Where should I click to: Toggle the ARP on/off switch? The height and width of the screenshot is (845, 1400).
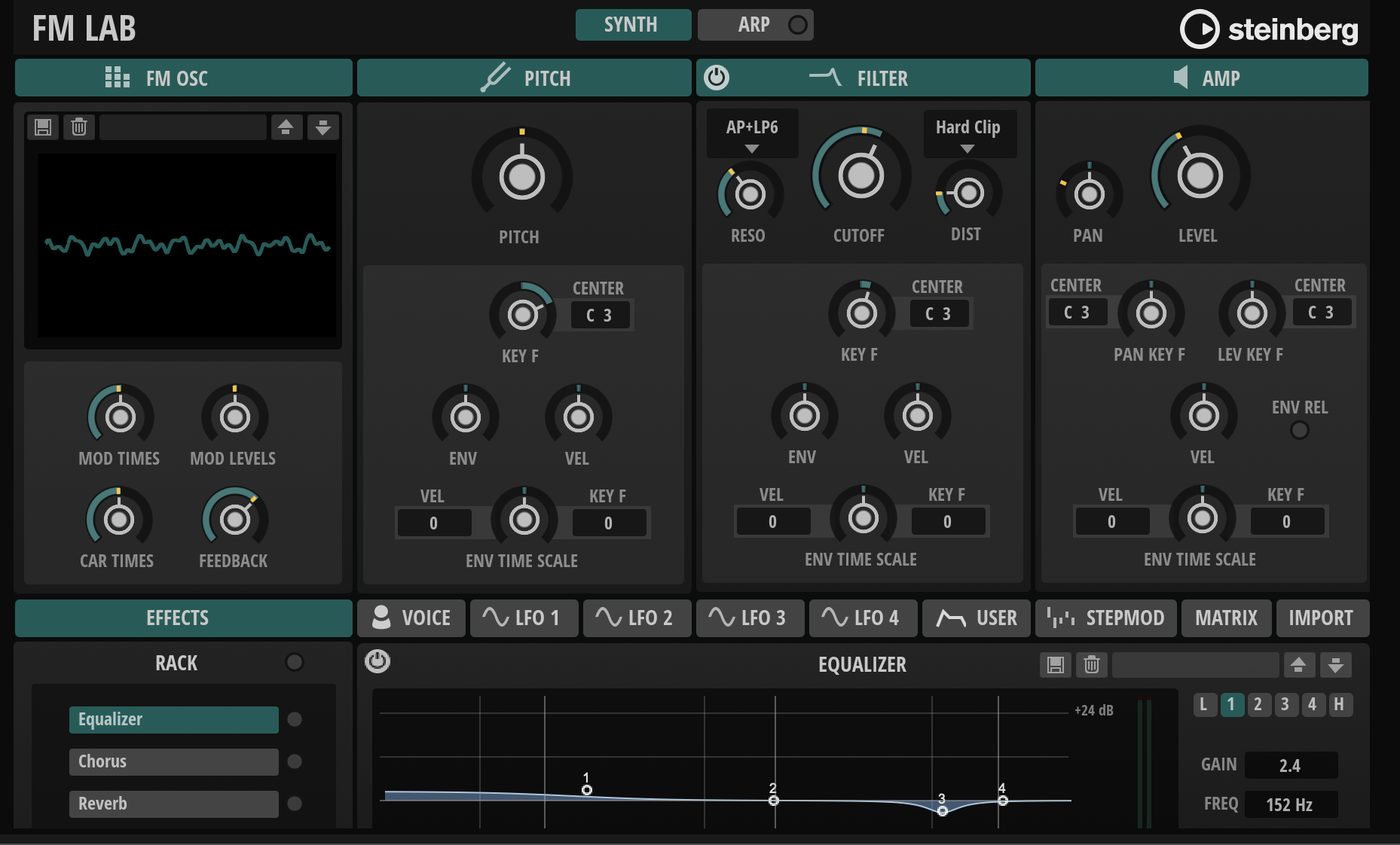pyautogui.click(x=798, y=24)
